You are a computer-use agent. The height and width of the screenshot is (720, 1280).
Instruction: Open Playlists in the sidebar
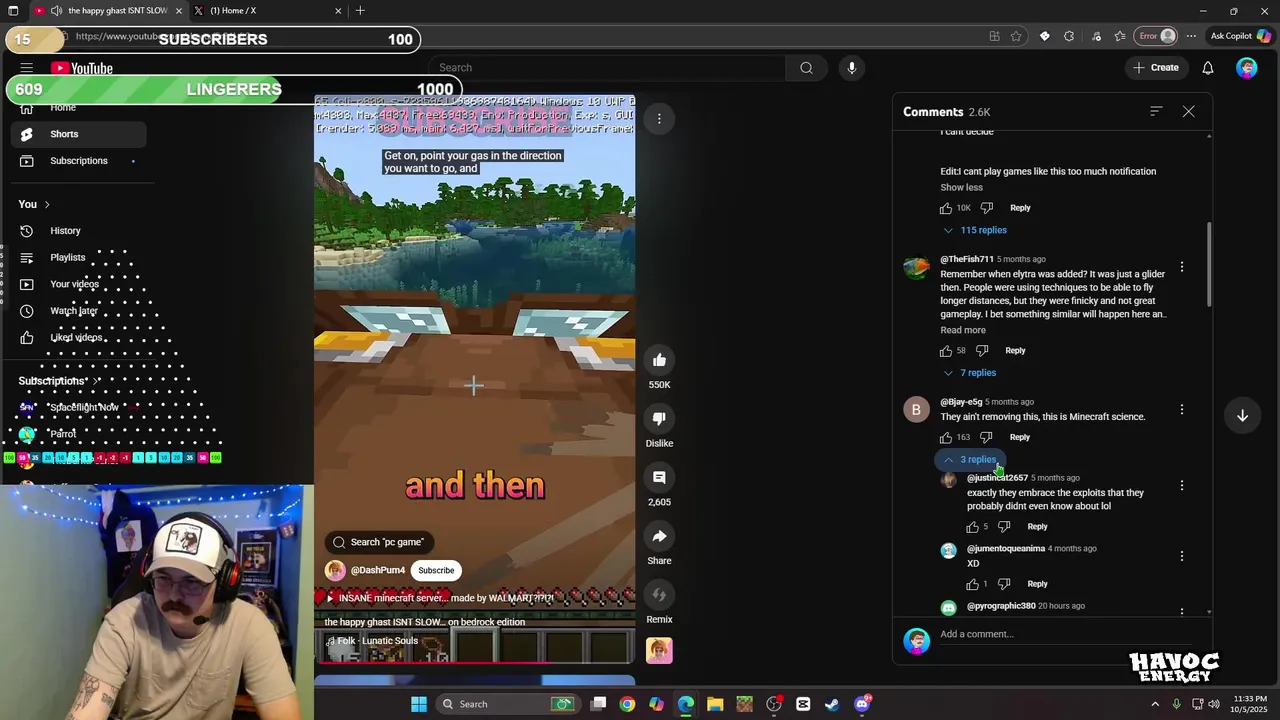tap(76, 258)
